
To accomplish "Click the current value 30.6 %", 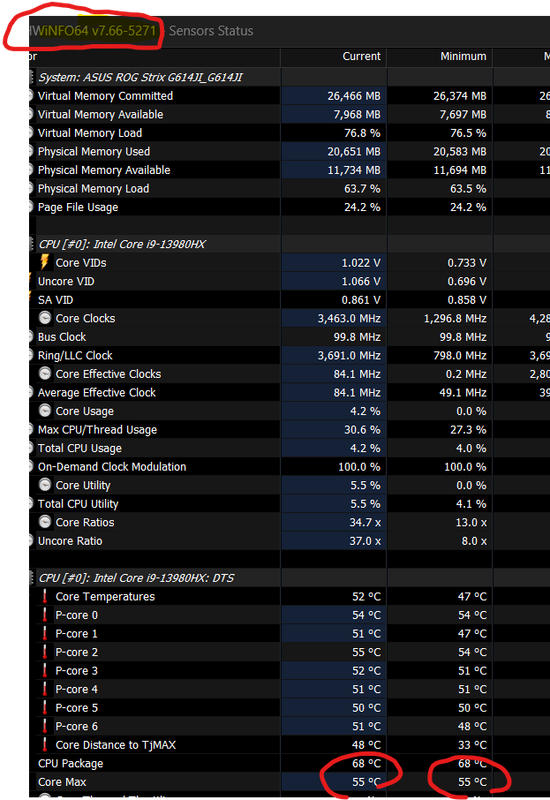I will [362, 430].
